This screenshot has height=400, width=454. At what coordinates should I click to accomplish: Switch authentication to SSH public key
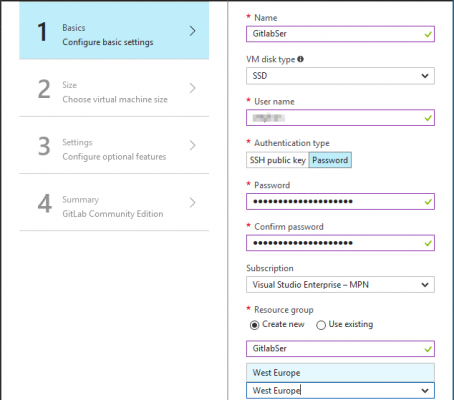point(277,160)
